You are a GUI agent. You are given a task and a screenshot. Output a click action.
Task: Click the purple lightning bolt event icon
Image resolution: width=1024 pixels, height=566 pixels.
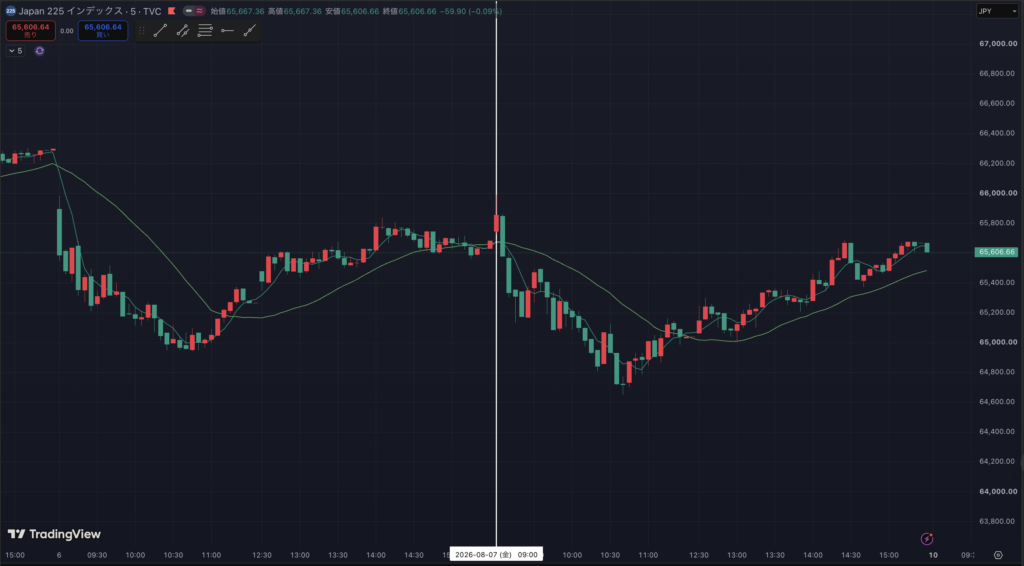(927, 539)
